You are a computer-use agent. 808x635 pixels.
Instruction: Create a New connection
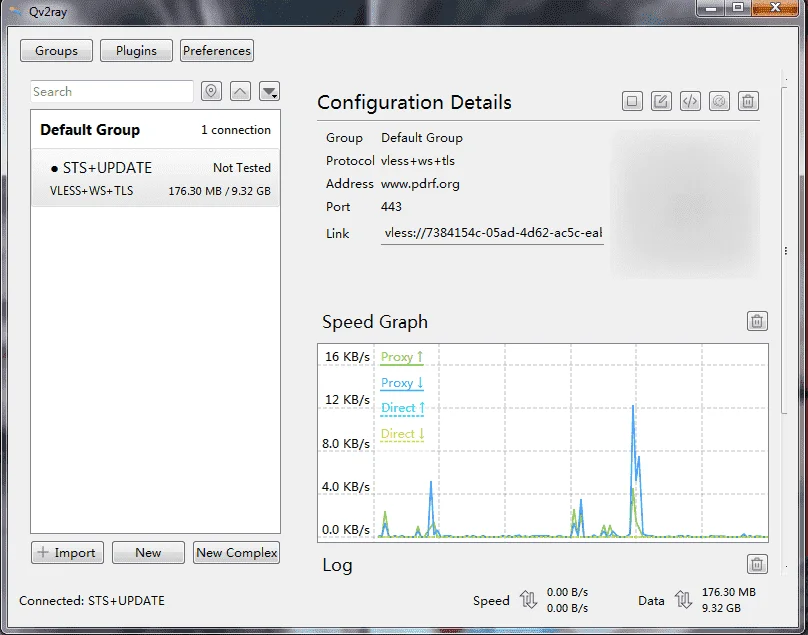tap(148, 553)
